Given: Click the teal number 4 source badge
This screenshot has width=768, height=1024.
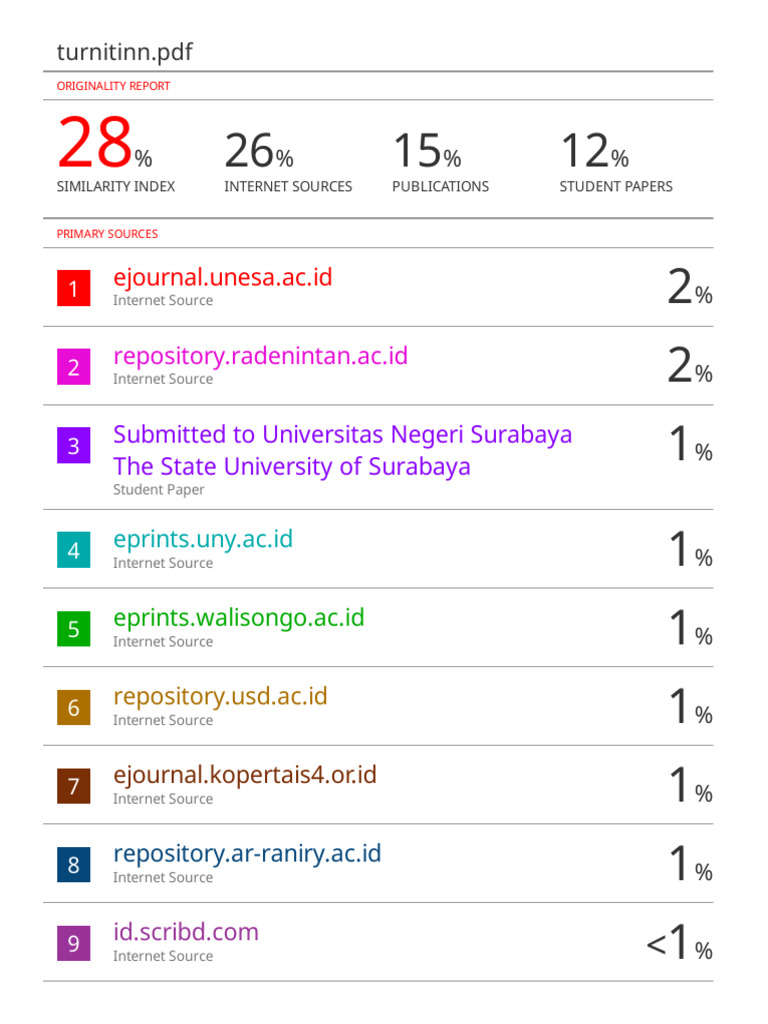Looking at the screenshot, I should click(73, 550).
